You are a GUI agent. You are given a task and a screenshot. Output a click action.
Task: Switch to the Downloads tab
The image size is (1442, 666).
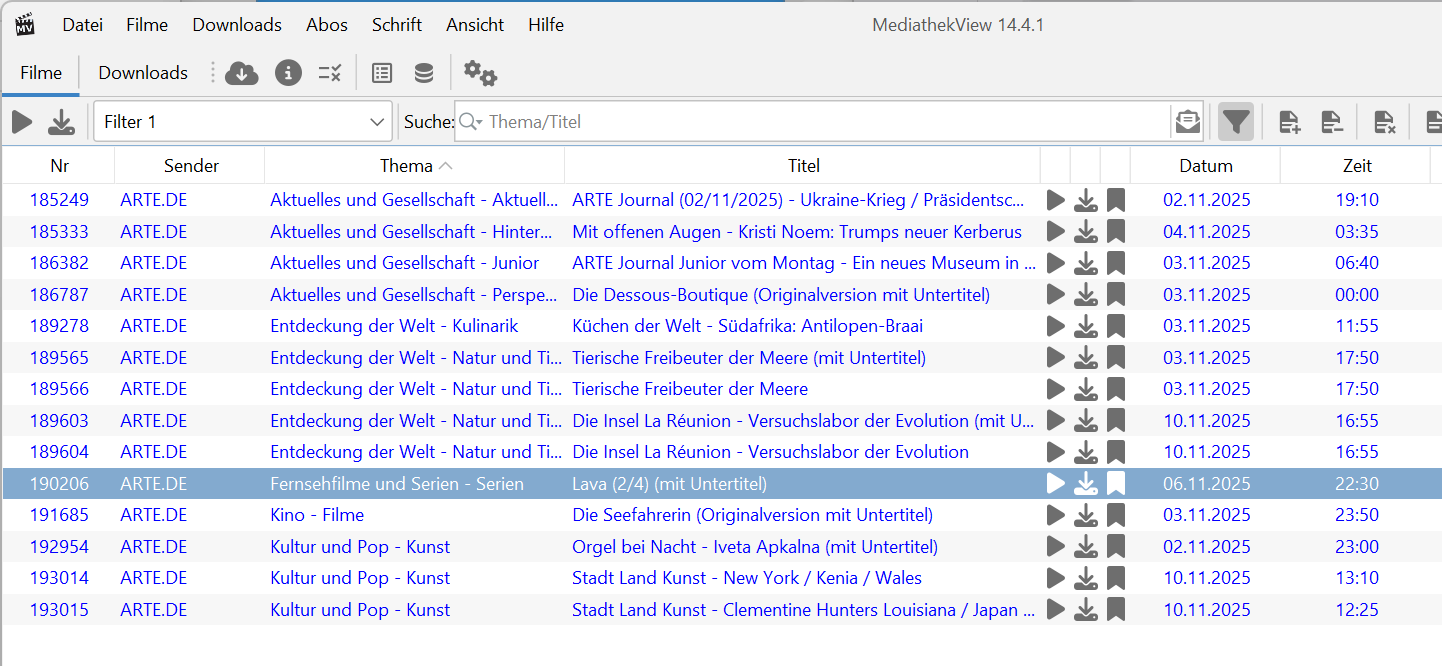point(142,73)
